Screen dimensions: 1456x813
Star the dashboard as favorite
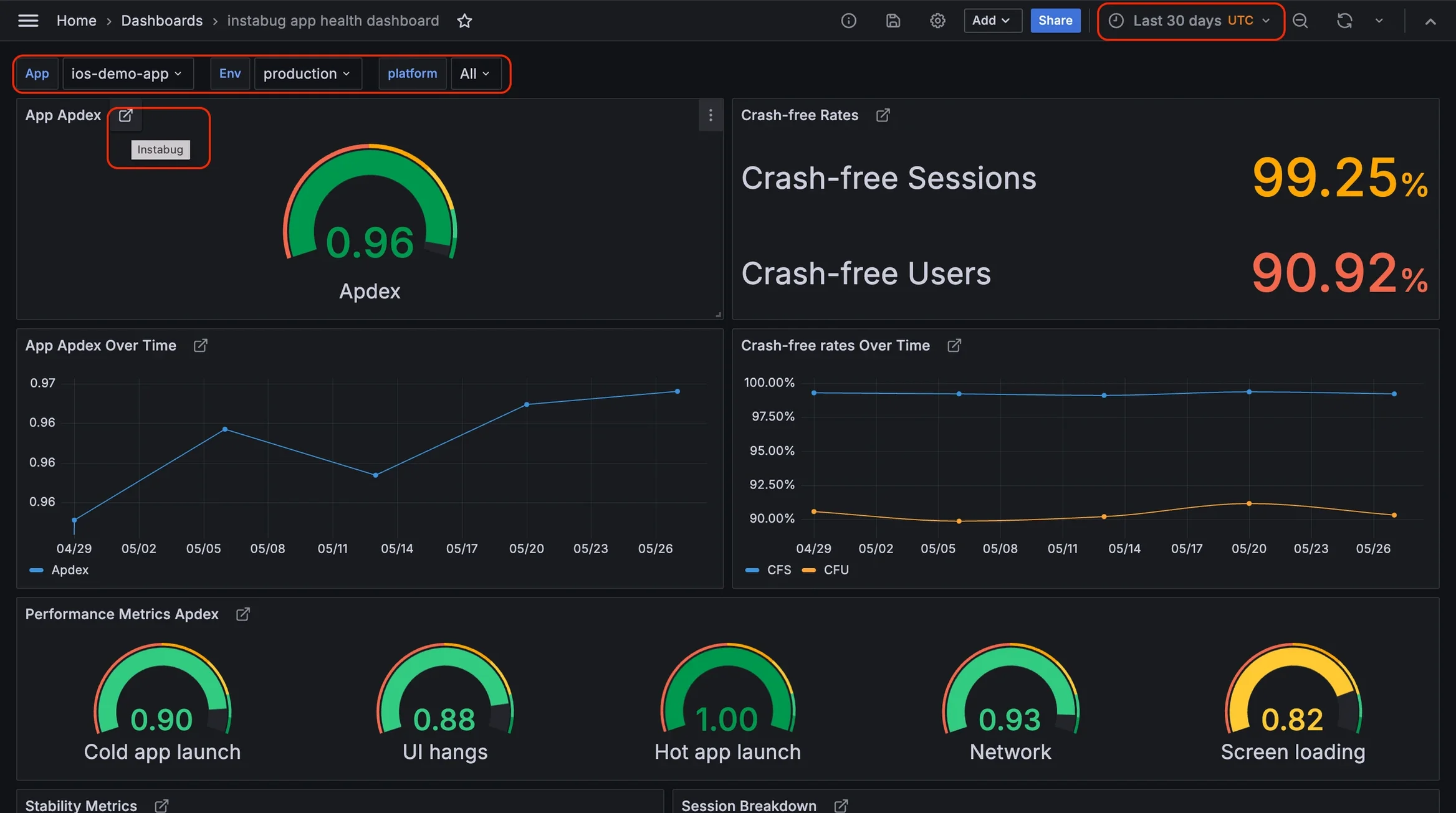pyautogui.click(x=464, y=21)
